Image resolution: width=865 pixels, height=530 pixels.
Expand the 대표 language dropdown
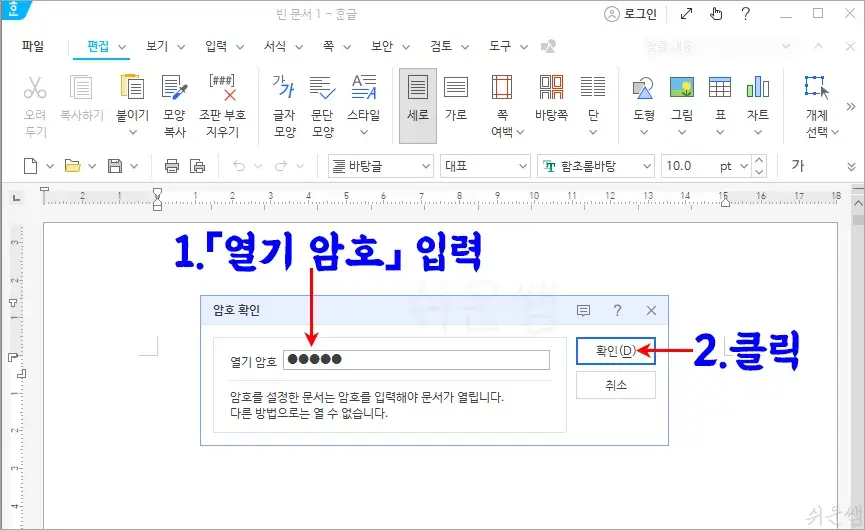coord(523,166)
